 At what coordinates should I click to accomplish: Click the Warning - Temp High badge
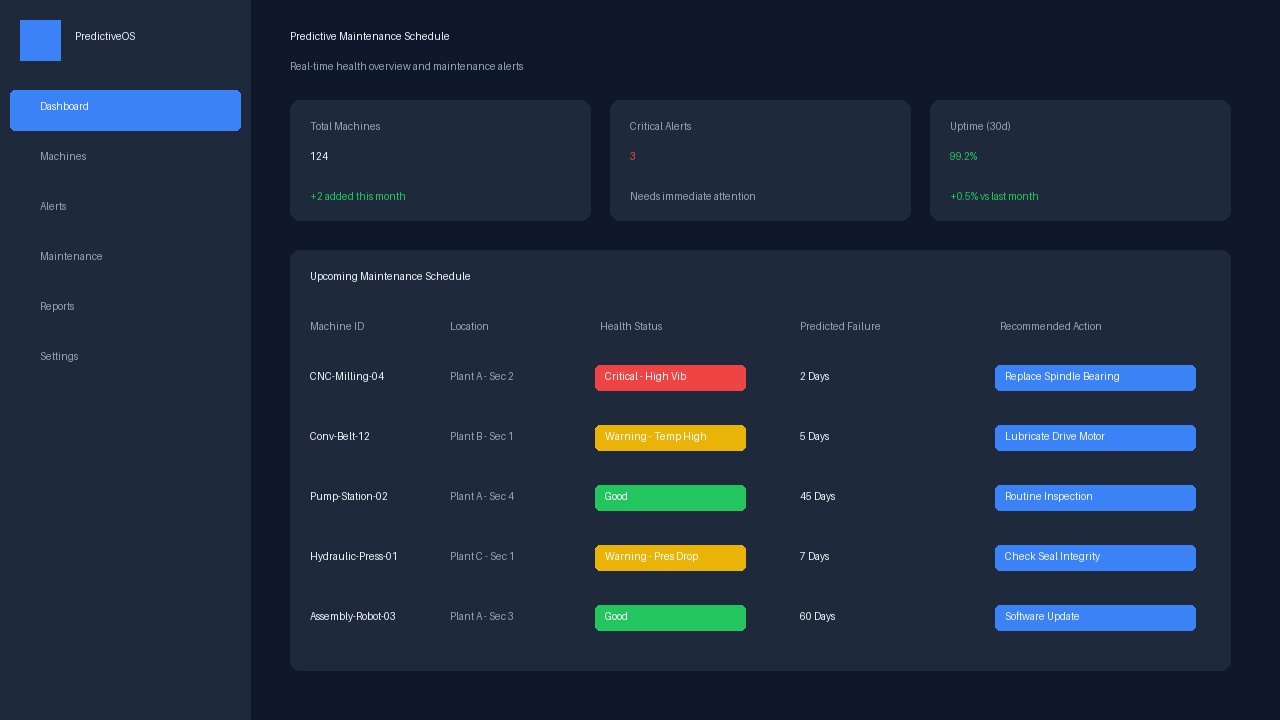(x=670, y=438)
